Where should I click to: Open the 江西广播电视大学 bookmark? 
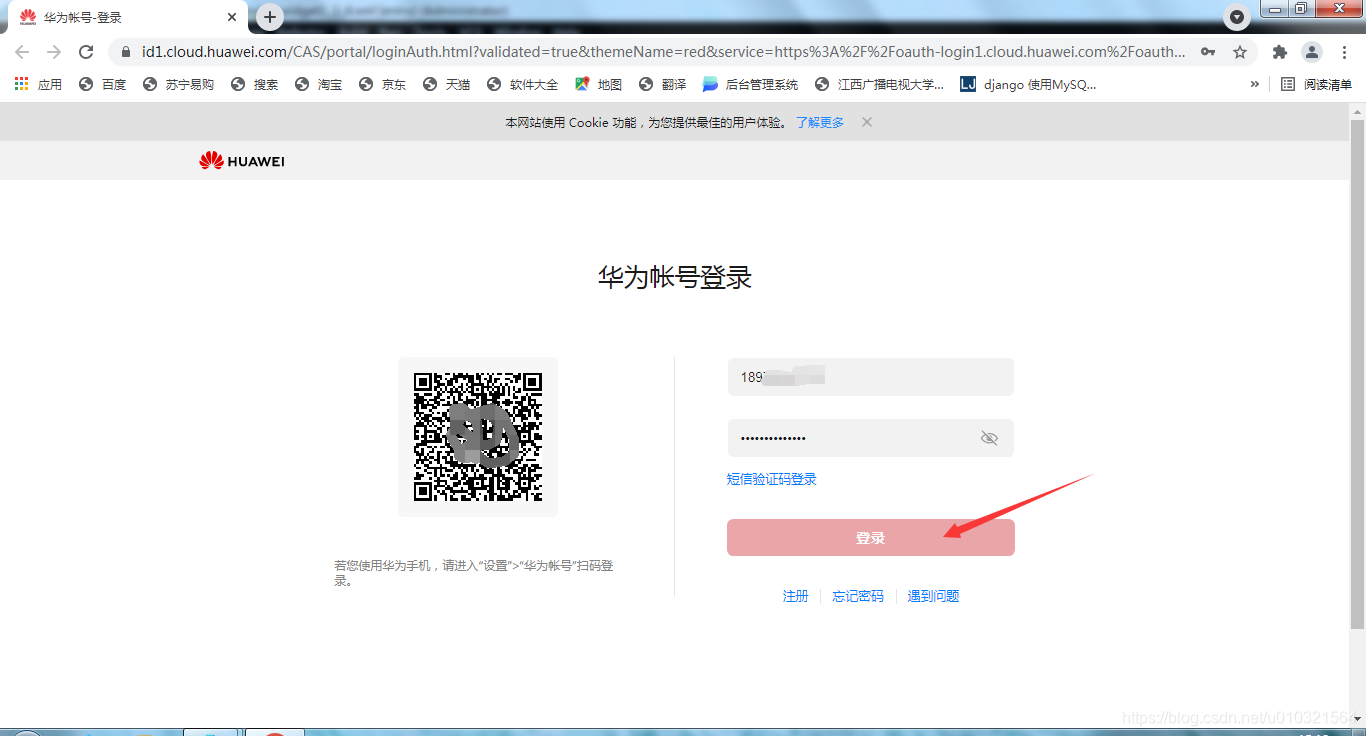point(879,85)
